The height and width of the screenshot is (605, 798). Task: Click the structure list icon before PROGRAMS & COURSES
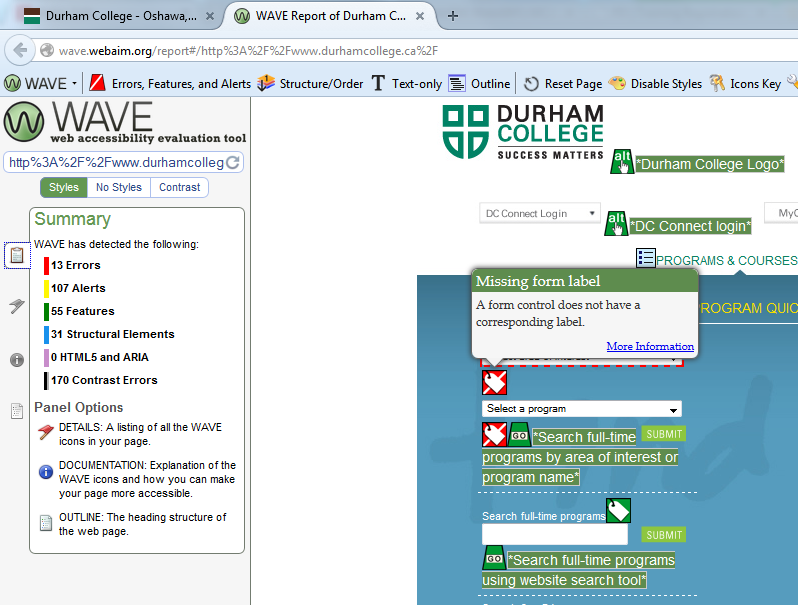645,258
